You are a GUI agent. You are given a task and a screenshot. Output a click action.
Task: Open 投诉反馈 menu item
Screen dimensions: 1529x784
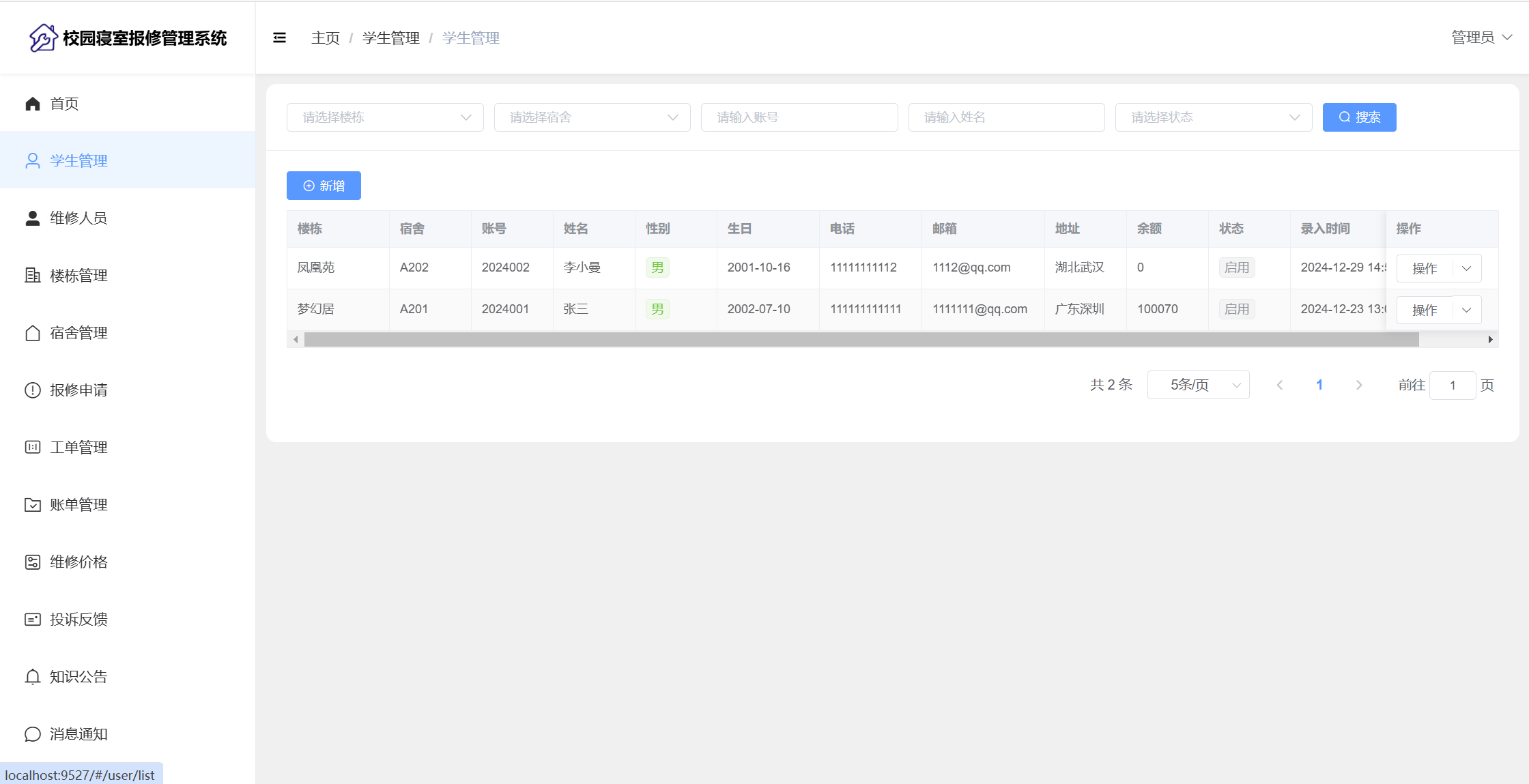tap(78, 620)
